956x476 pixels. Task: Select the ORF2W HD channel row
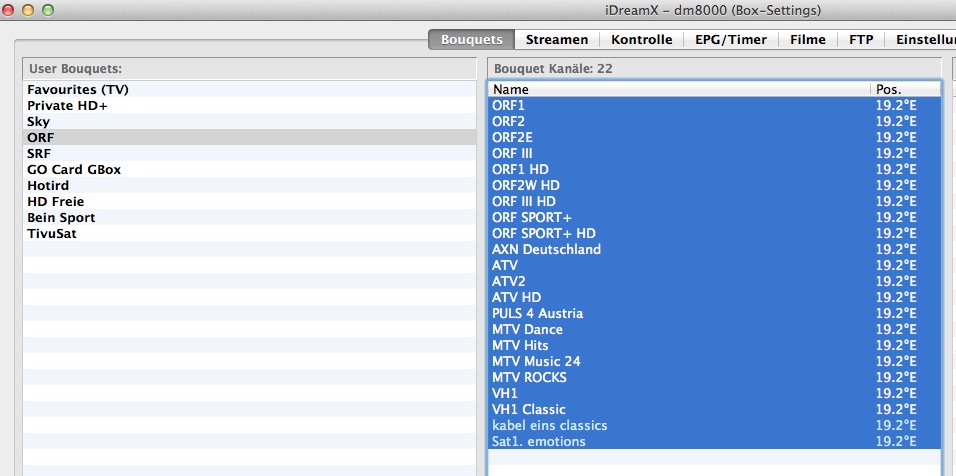[x=715, y=185]
